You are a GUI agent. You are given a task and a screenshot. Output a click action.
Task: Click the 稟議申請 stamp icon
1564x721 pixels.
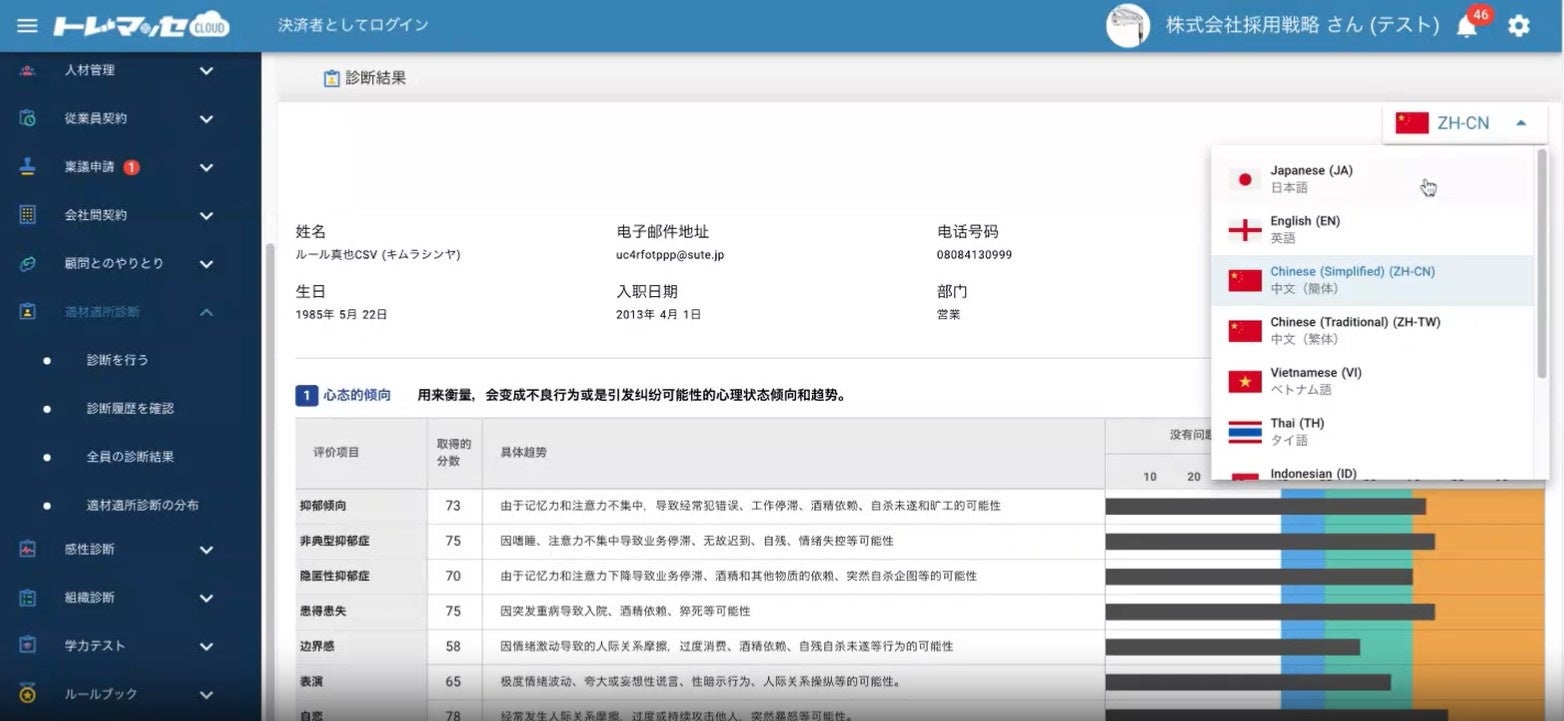coord(27,166)
